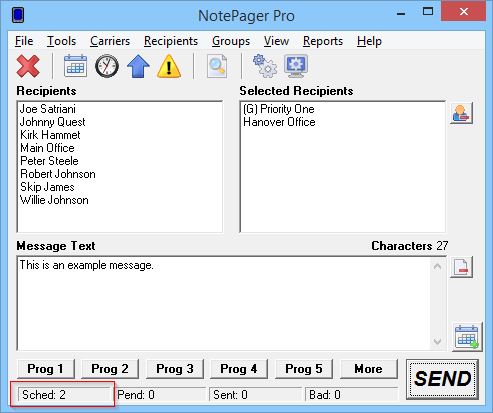Screen dimensions: 493x413
Task: Click the More button
Action: (x=369, y=369)
